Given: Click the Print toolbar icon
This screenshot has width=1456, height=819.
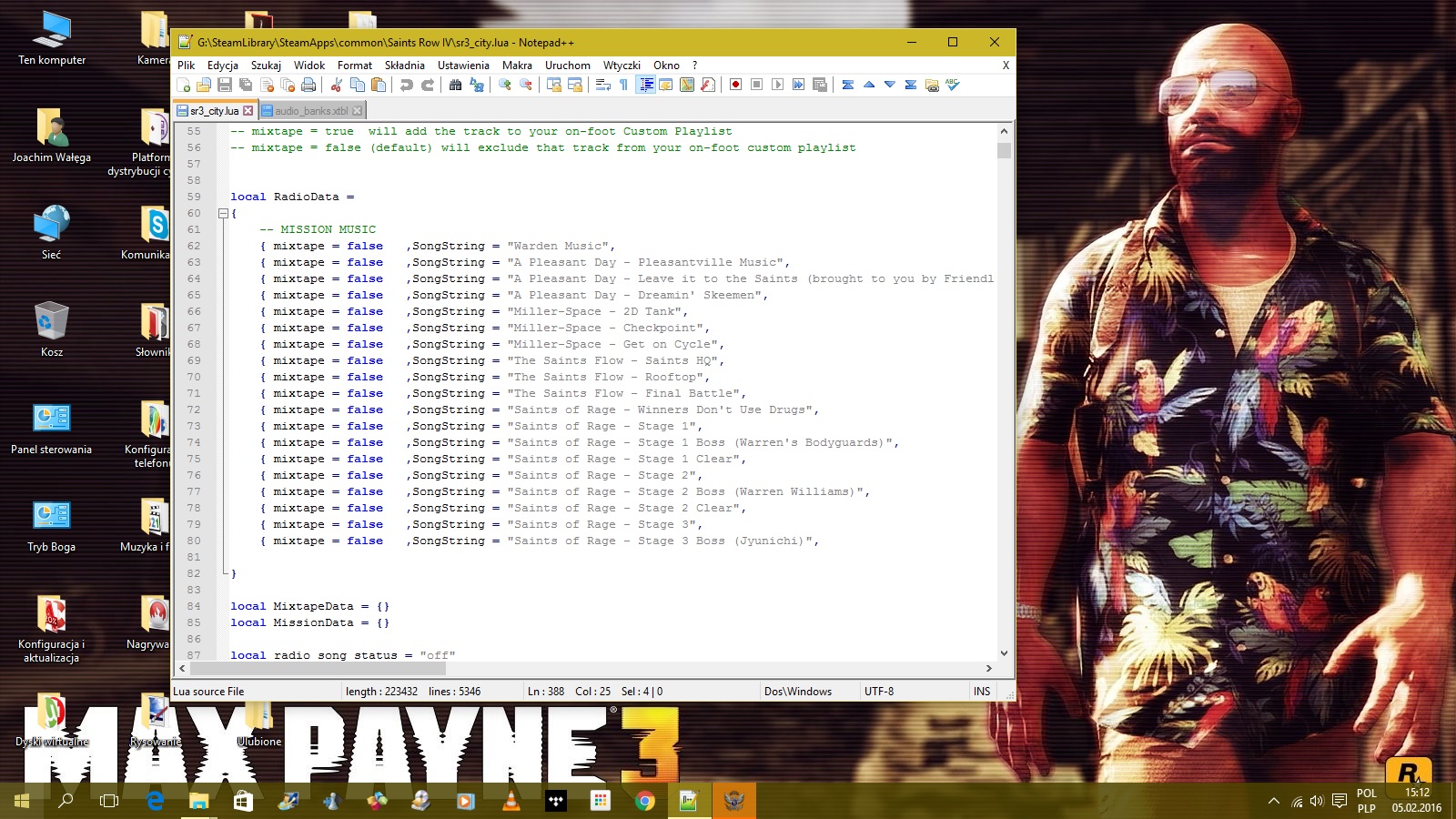Looking at the screenshot, I should point(308,85).
